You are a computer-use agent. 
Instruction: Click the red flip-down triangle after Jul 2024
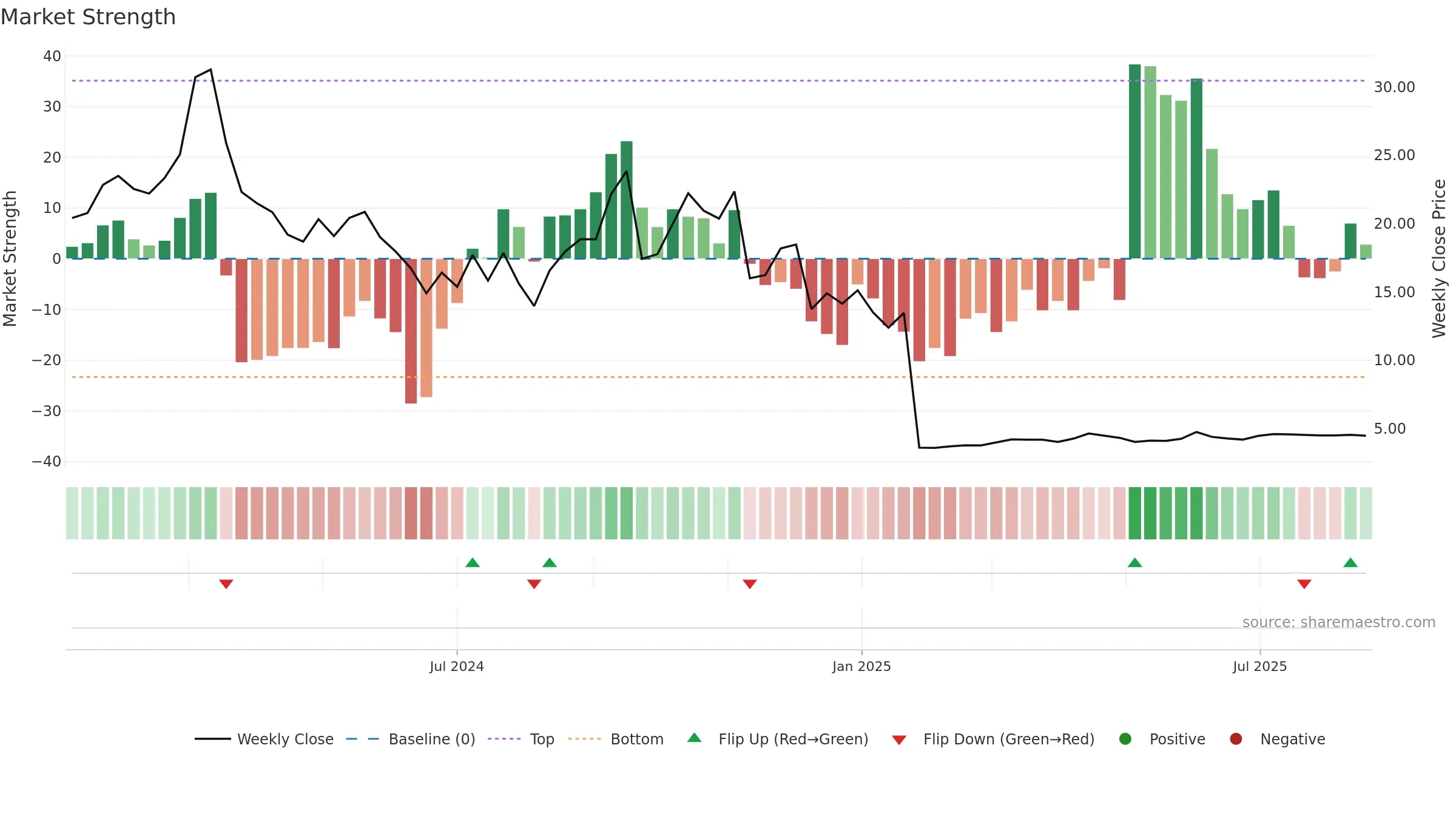coord(534,584)
